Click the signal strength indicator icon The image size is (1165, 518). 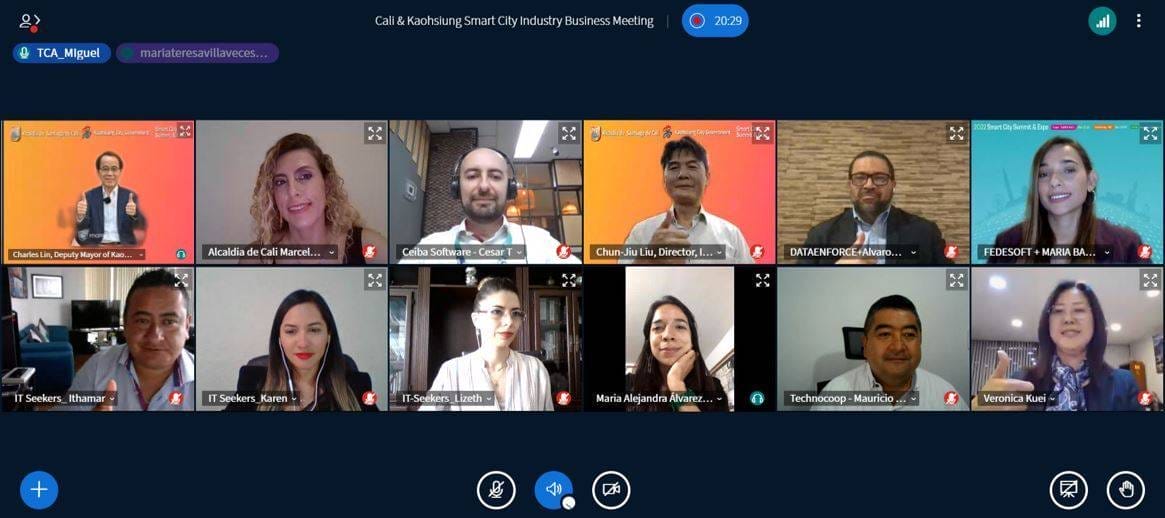coord(1103,21)
